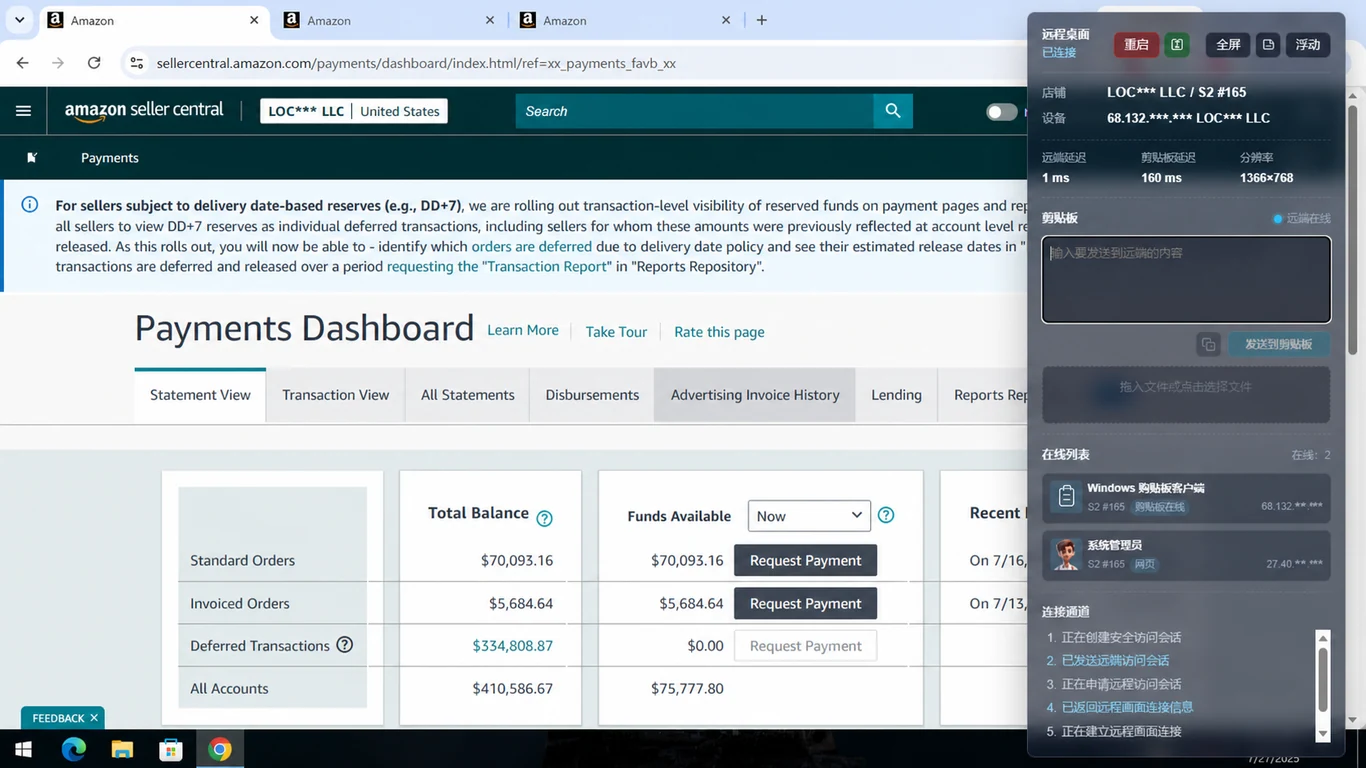Viewport: 1366px width, 768px height.
Task: Launch Microsoft Edge from the taskbar
Action: (x=73, y=749)
